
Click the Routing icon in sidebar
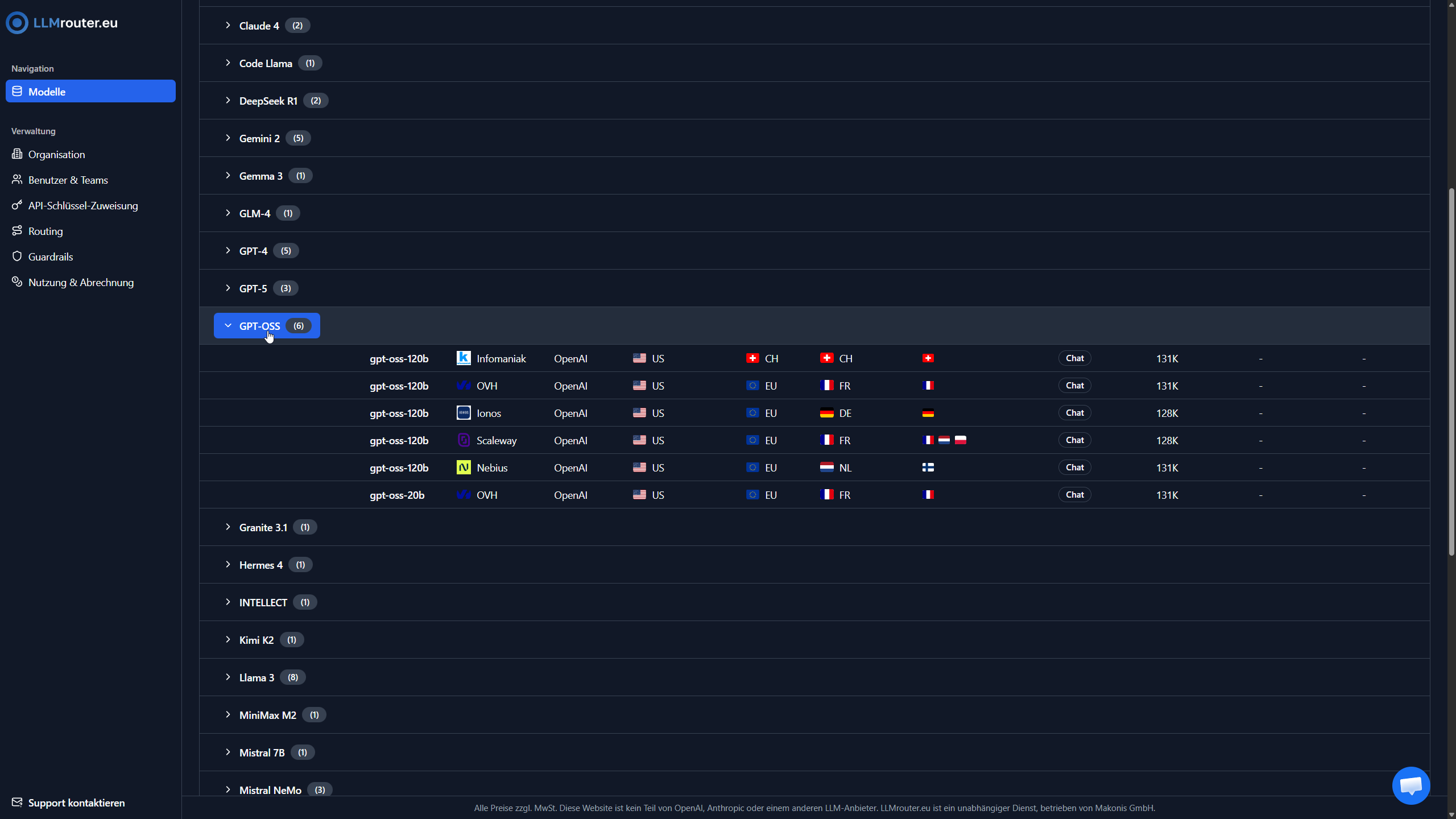17,231
